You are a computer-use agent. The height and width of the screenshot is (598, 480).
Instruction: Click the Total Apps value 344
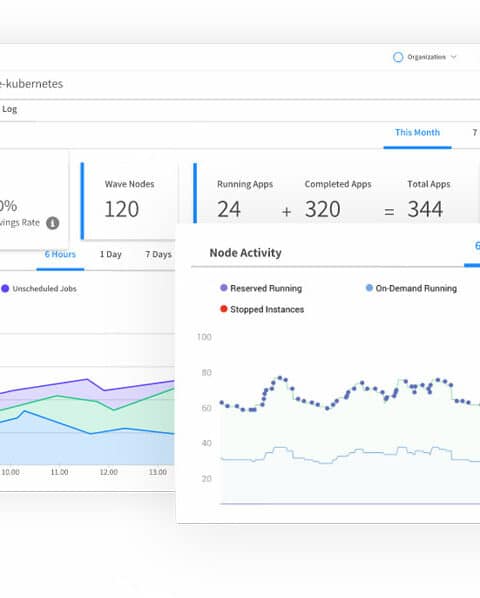425,209
